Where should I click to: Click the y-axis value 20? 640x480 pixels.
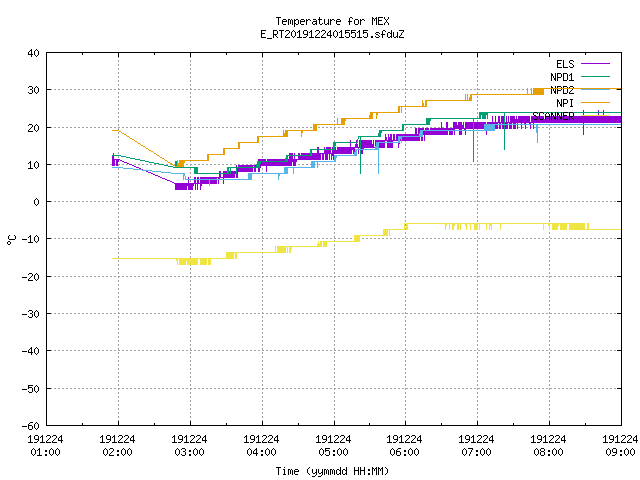point(33,128)
